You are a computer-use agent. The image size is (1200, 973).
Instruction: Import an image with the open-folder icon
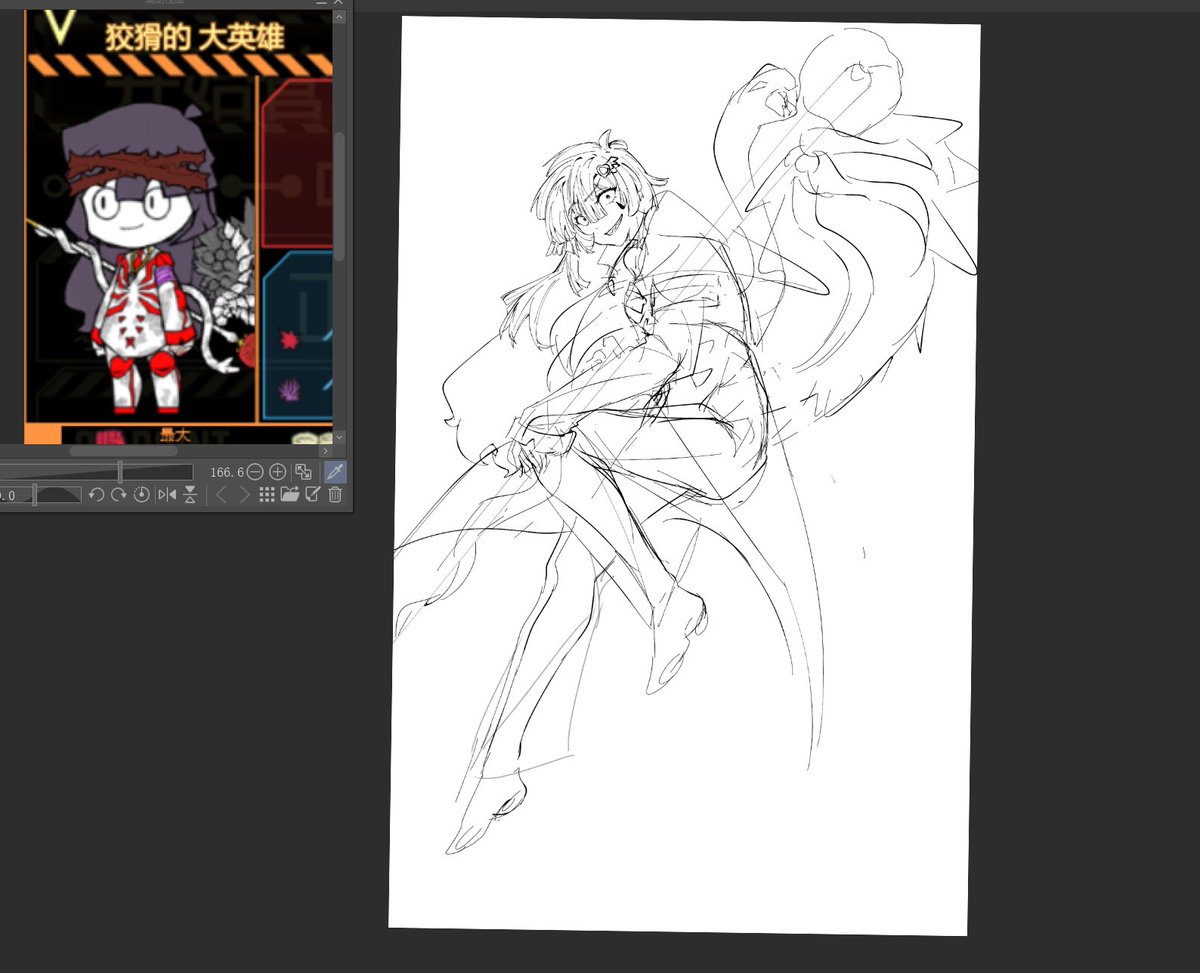click(x=290, y=494)
